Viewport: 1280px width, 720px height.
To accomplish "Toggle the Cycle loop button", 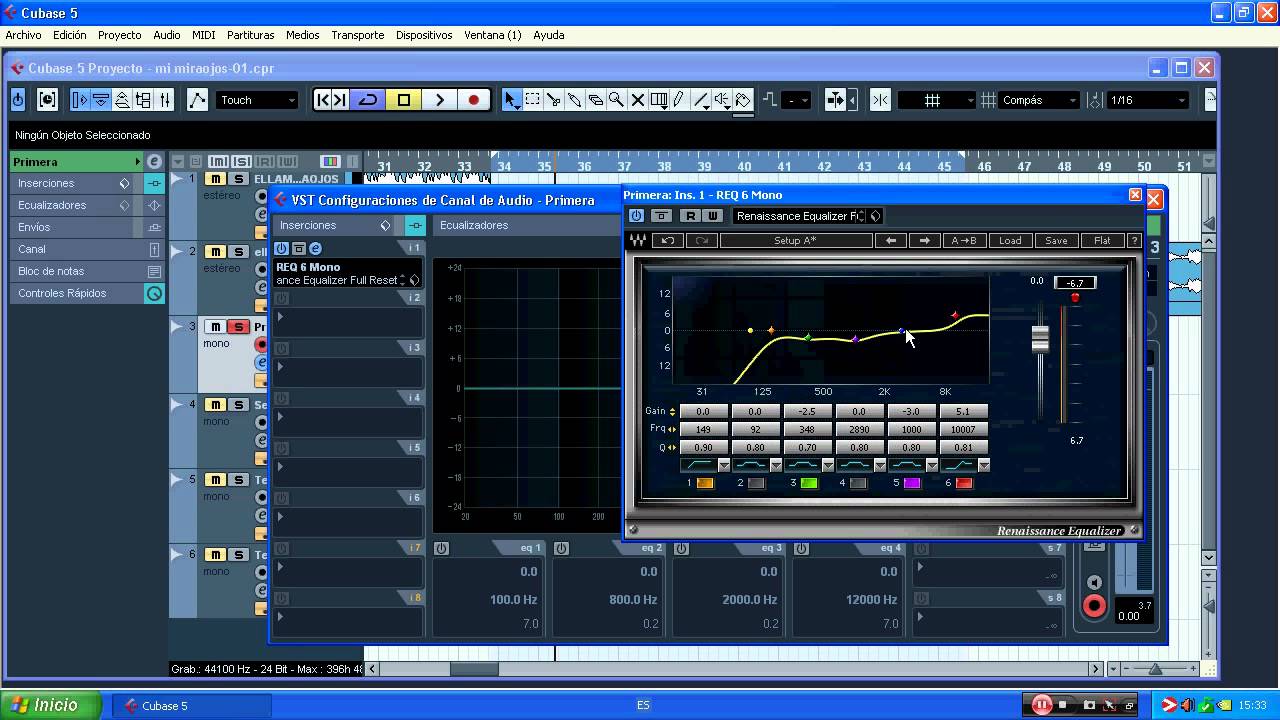I will coord(368,99).
